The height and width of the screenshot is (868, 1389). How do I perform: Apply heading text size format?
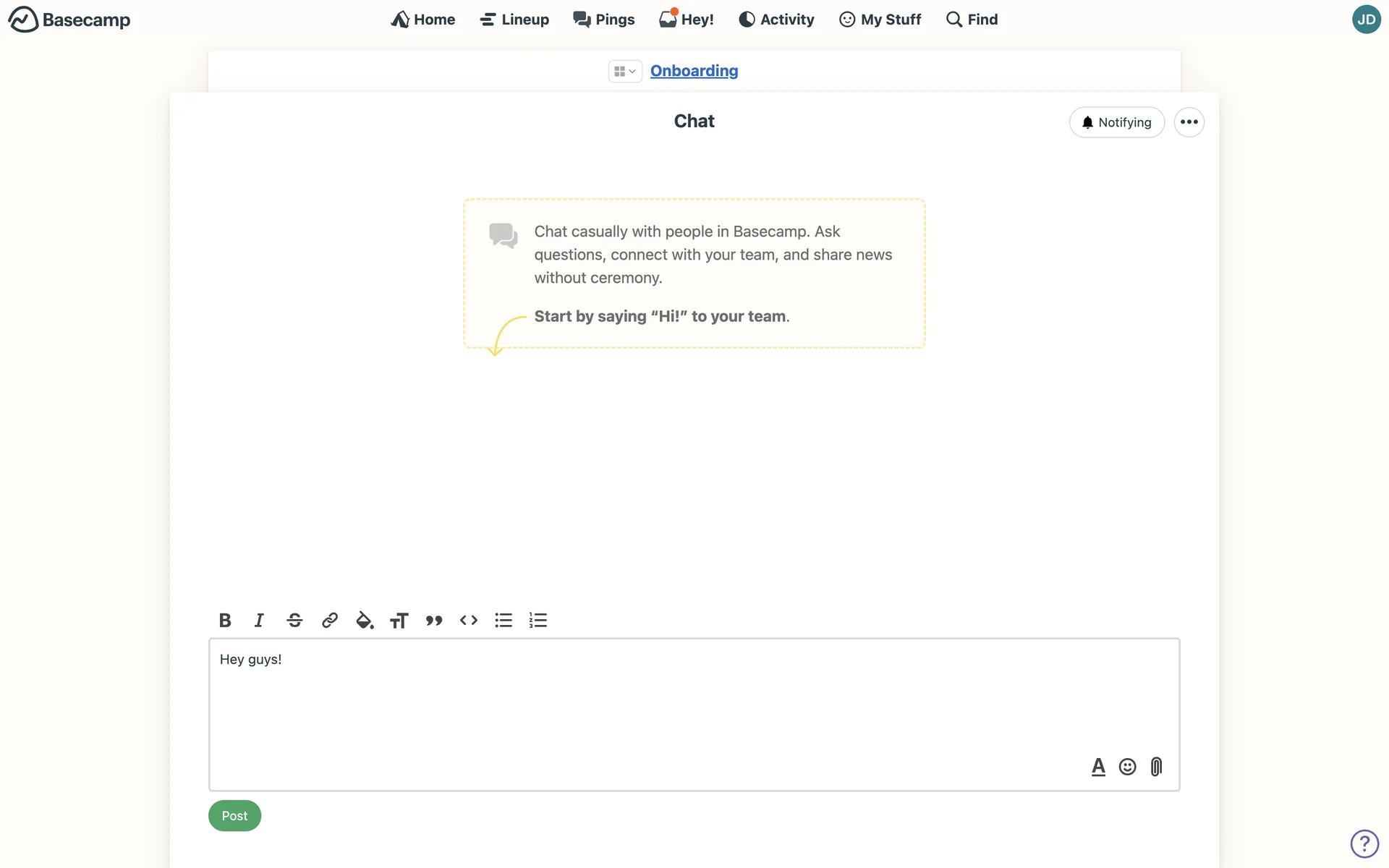(x=399, y=620)
